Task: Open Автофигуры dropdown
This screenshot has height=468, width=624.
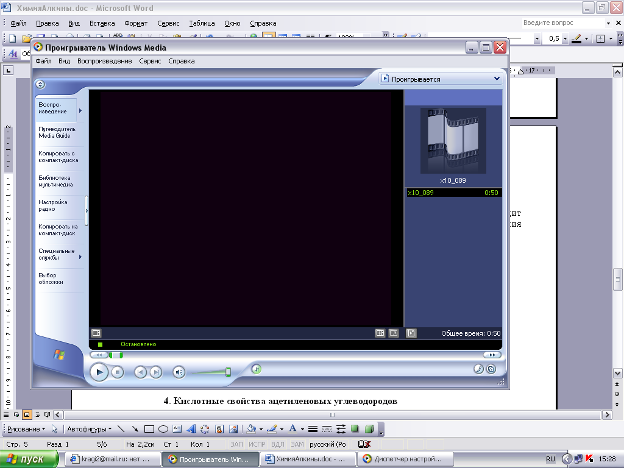Action: click(89, 429)
